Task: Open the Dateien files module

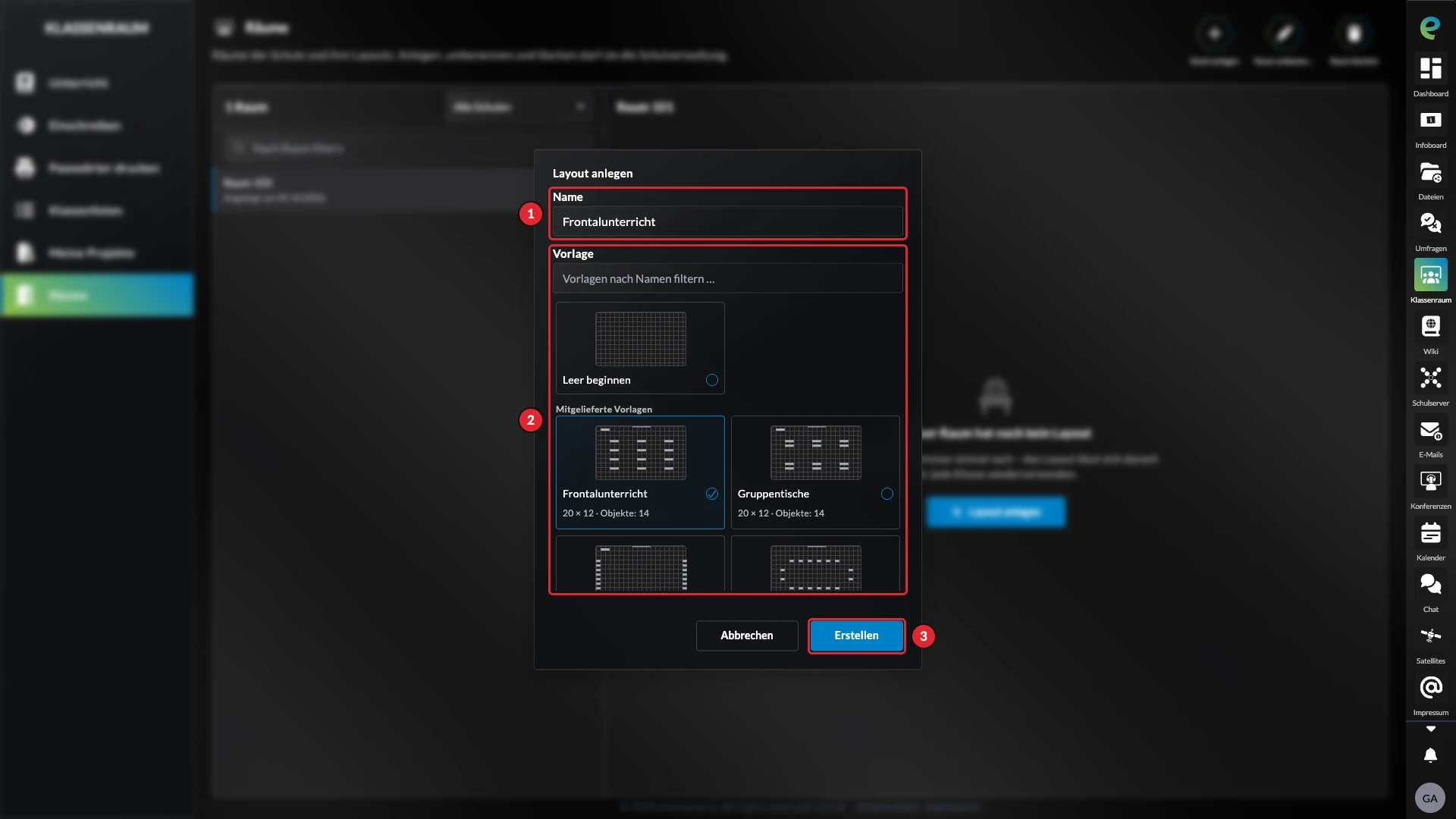Action: pyautogui.click(x=1430, y=172)
